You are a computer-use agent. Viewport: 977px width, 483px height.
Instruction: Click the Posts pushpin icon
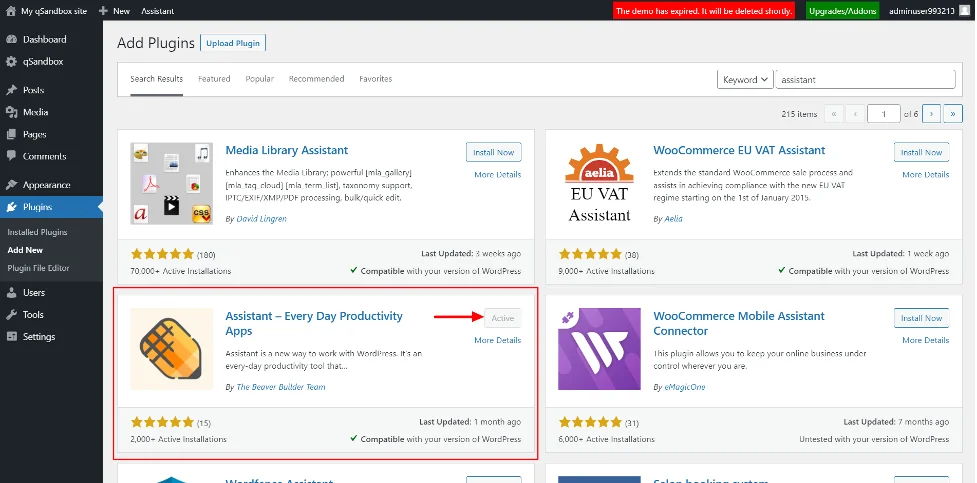(11, 90)
